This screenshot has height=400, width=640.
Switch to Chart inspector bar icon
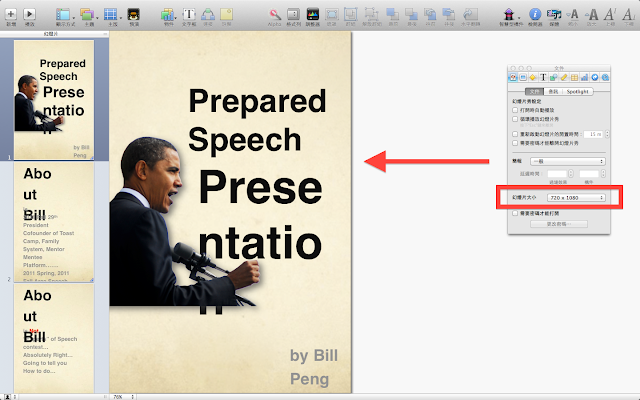tap(584, 77)
